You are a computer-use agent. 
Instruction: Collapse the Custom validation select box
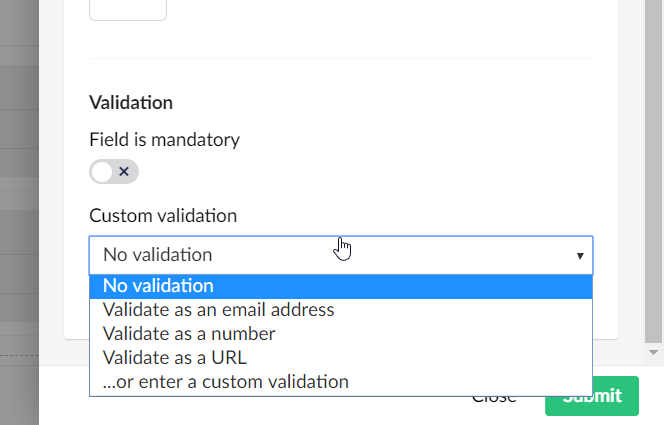pyautogui.click(x=341, y=255)
